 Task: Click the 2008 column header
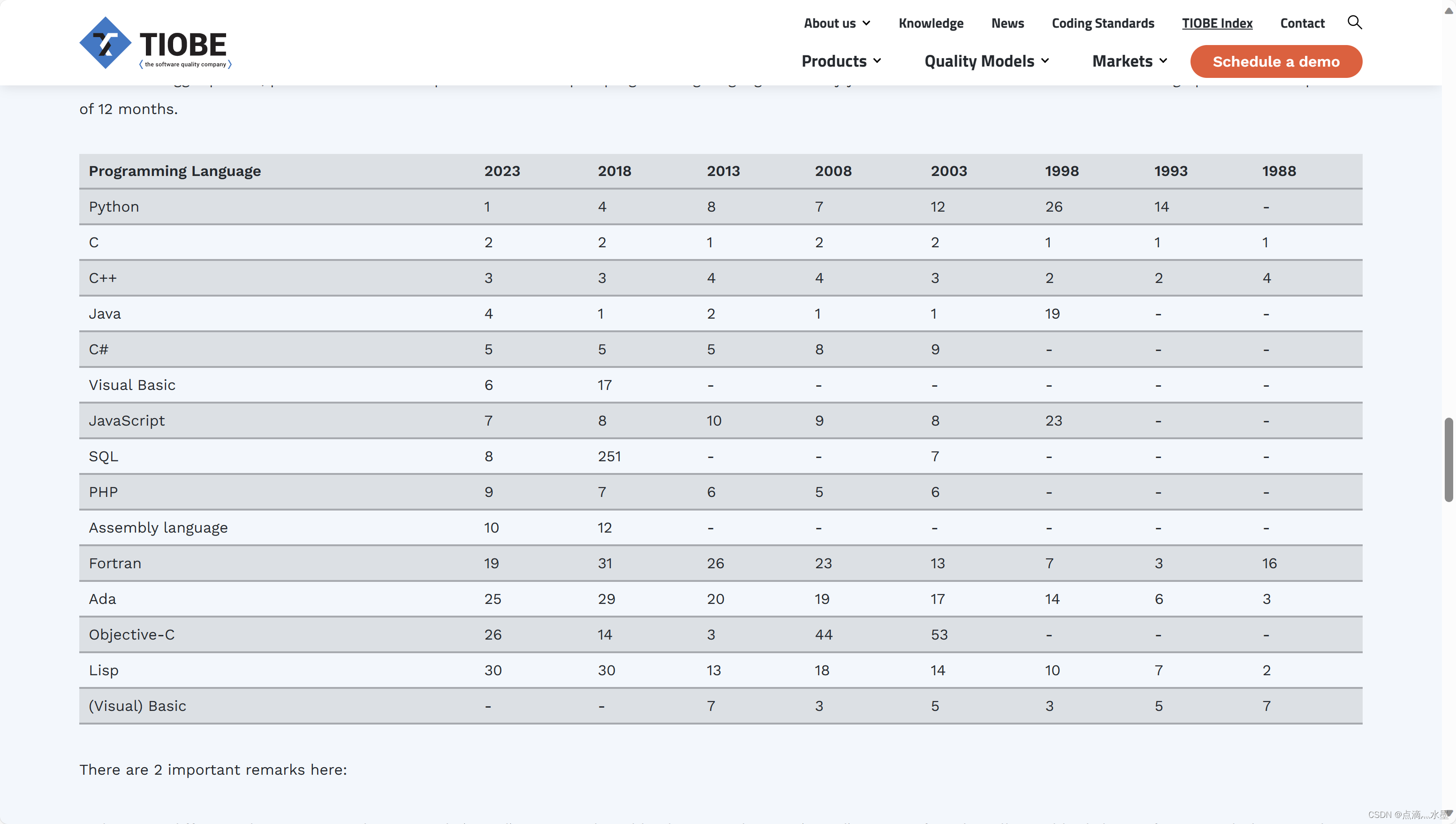pos(833,171)
